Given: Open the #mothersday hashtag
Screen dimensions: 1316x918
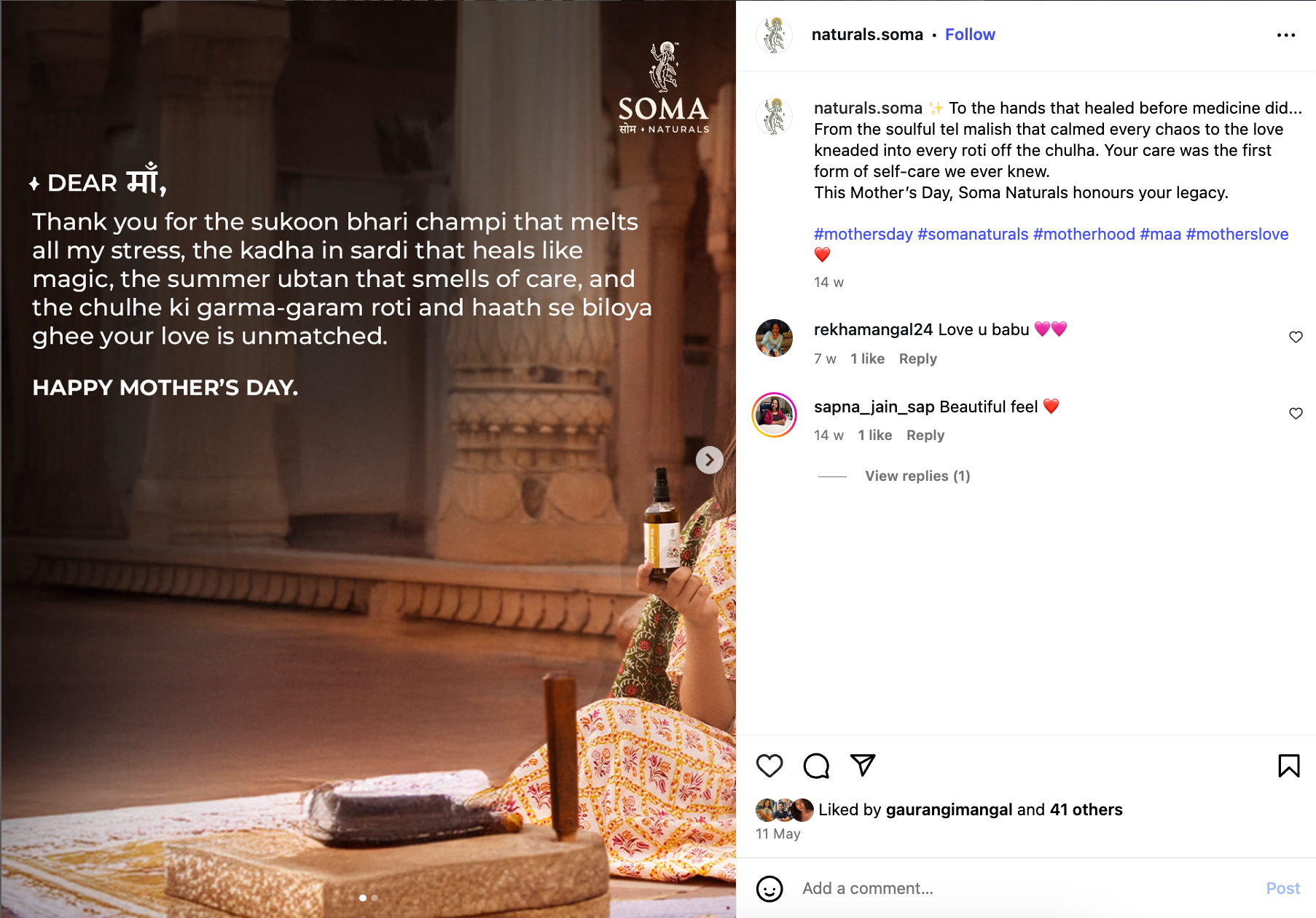Looking at the screenshot, I should click(x=863, y=234).
